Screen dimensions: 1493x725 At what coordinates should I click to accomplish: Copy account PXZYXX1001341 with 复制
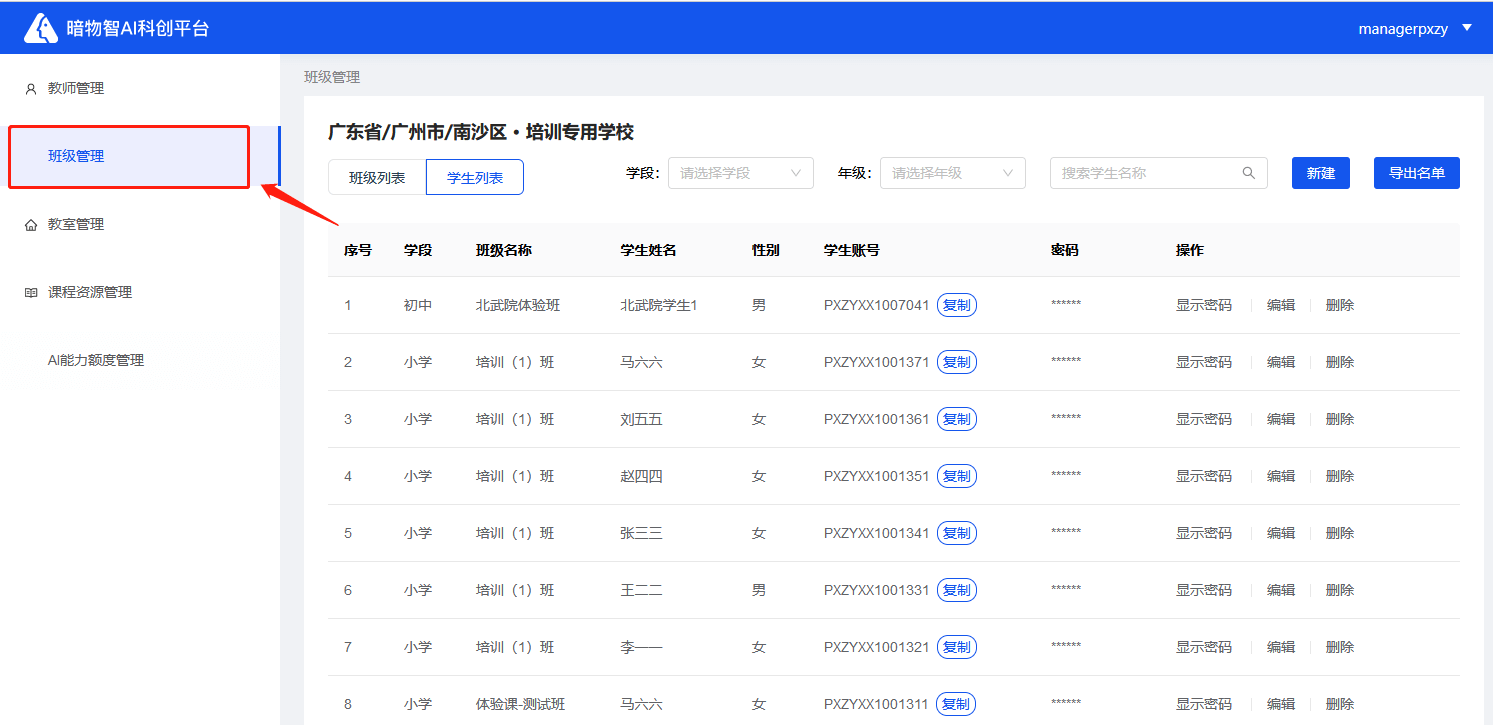point(957,533)
